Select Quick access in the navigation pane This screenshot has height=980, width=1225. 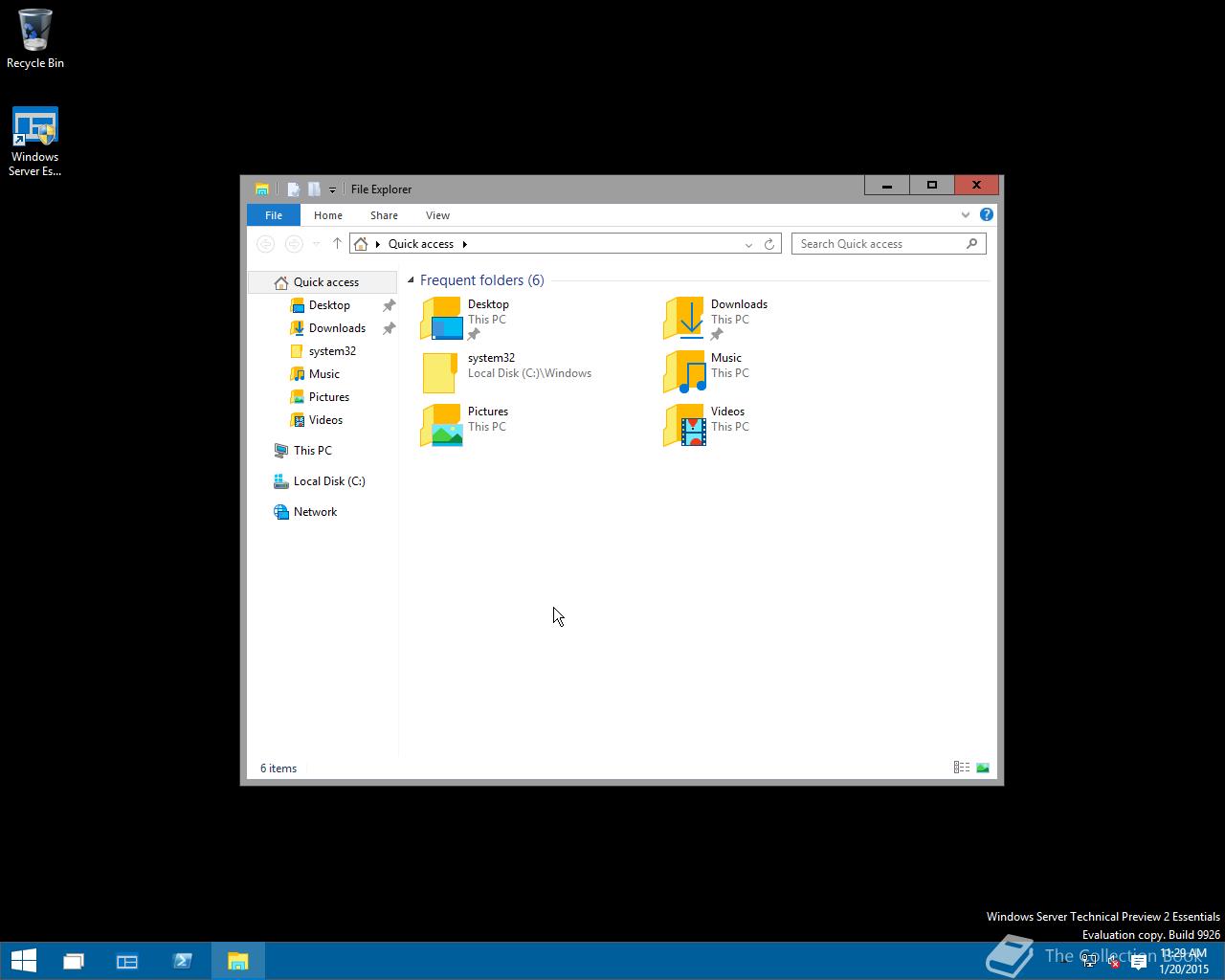tap(322, 282)
